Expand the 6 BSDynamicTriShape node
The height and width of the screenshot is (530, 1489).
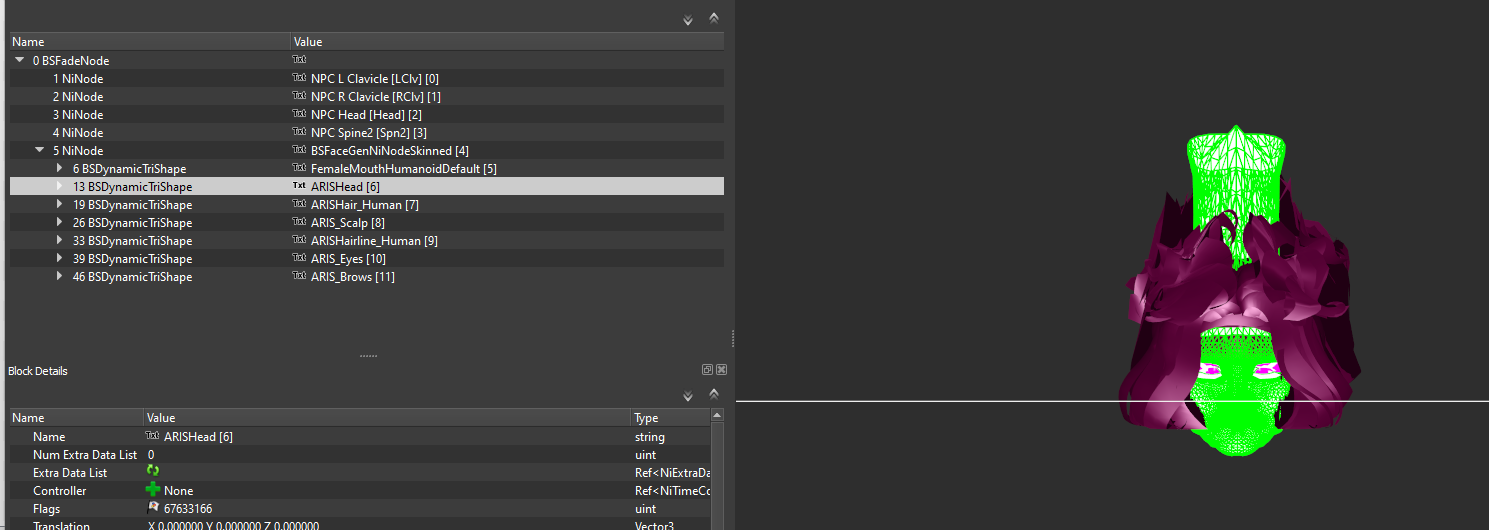(x=60, y=168)
